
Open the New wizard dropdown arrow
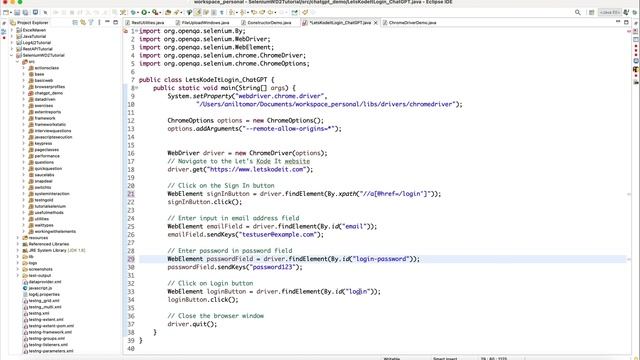click(x=11, y=12)
